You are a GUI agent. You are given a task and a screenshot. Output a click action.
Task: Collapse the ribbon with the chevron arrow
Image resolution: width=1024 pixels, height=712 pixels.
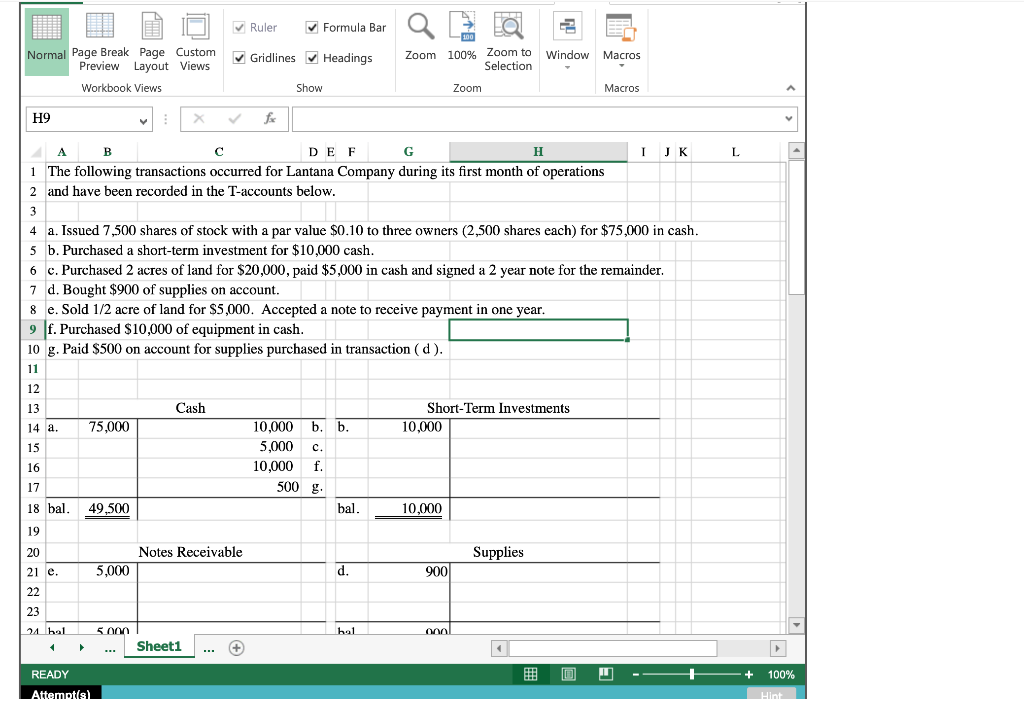(x=790, y=87)
